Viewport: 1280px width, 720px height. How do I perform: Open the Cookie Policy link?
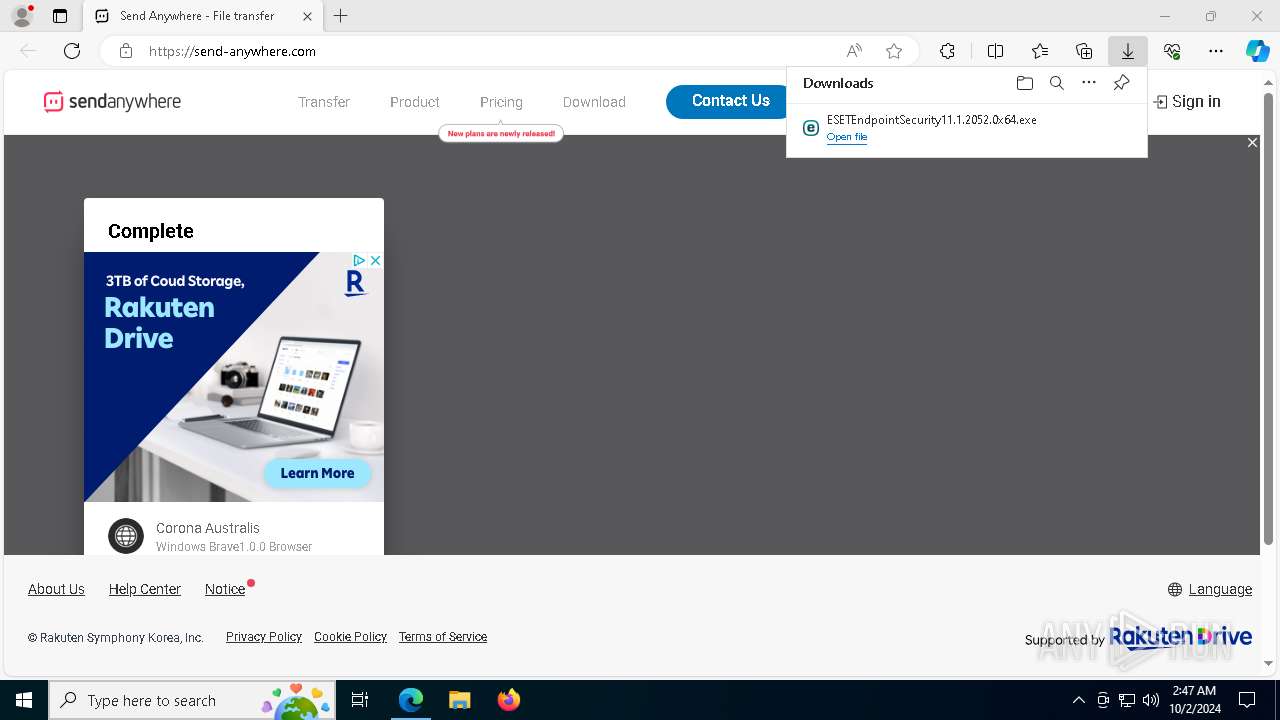350,637
